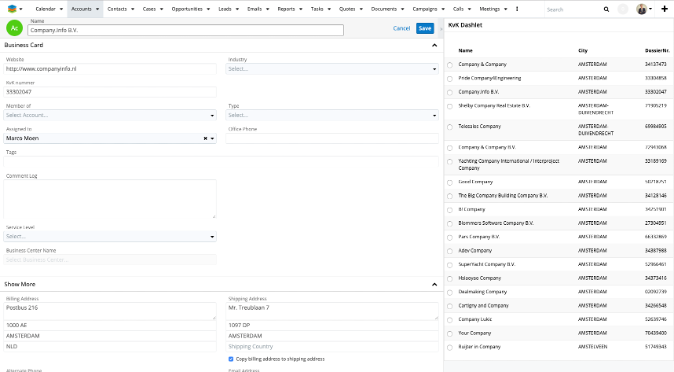
Task: Select radio for Telesales Company
Action: 450,127
